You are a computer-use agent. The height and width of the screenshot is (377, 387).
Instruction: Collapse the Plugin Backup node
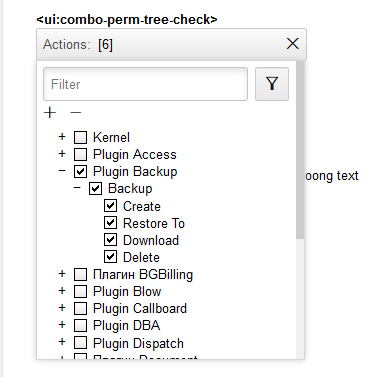pyautogui.click(x=62, y=171)
